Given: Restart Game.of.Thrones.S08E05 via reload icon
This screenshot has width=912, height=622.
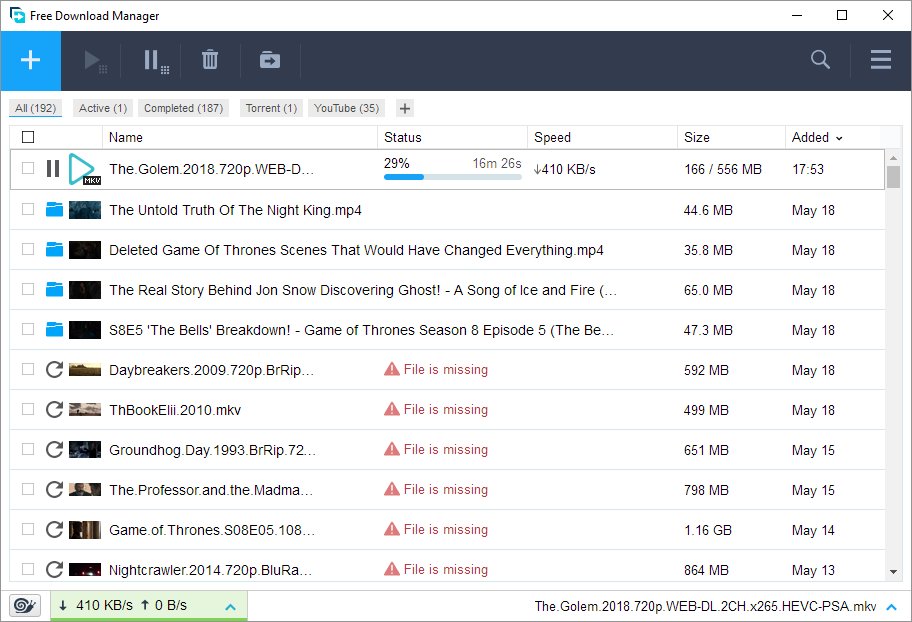Looking at the screenshot, I should point(54,529).
